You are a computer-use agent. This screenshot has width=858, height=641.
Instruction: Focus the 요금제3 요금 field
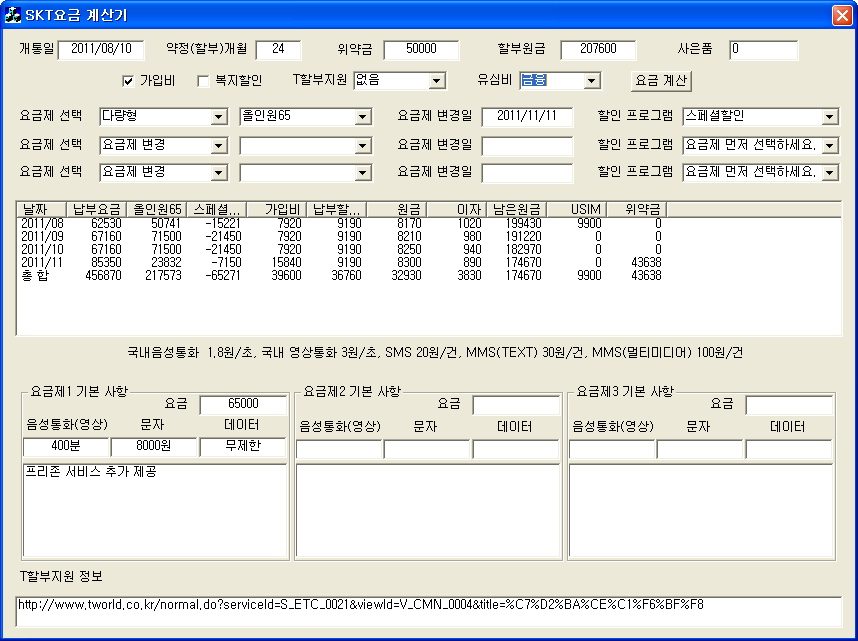click(x=789, y=406)
